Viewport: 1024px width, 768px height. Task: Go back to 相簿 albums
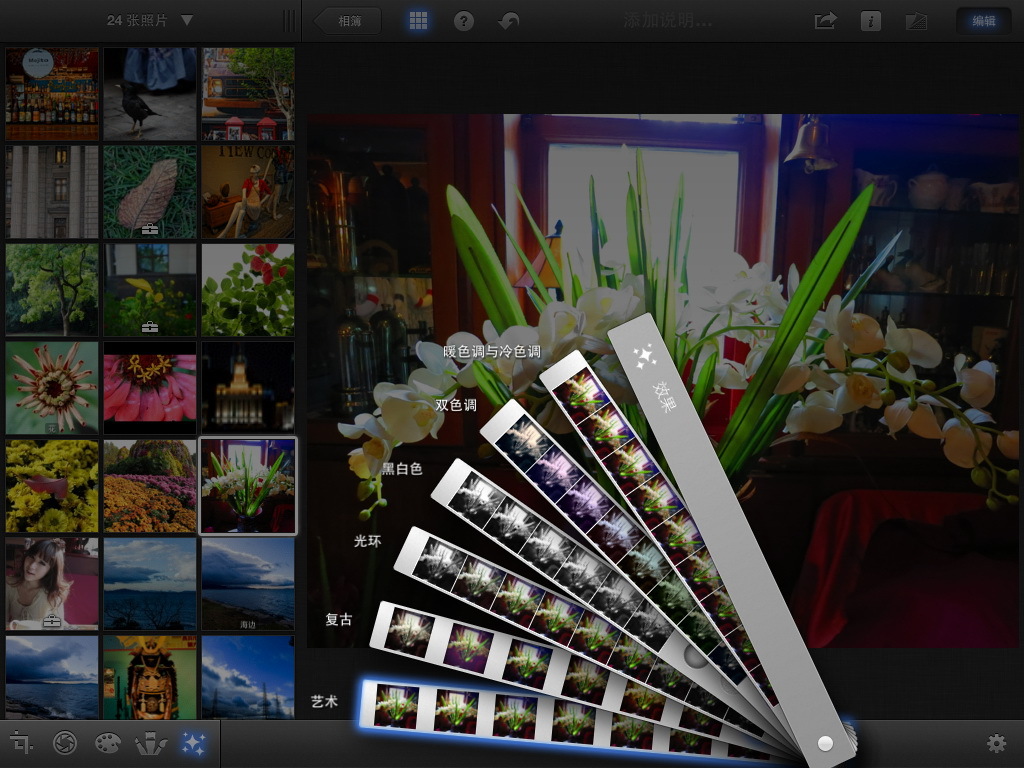coord(349,21)
